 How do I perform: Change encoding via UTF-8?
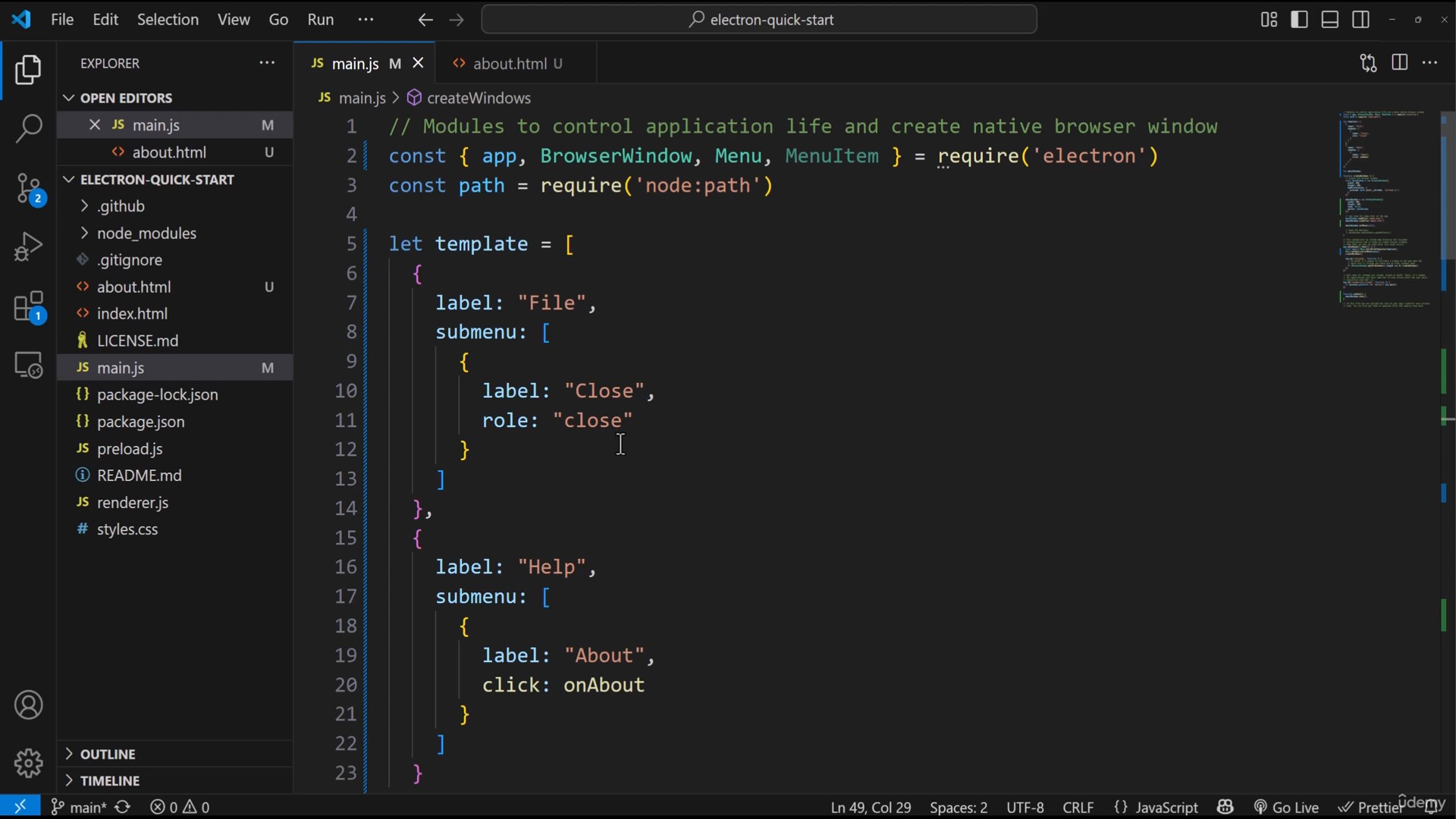(x=1025, y=807)
